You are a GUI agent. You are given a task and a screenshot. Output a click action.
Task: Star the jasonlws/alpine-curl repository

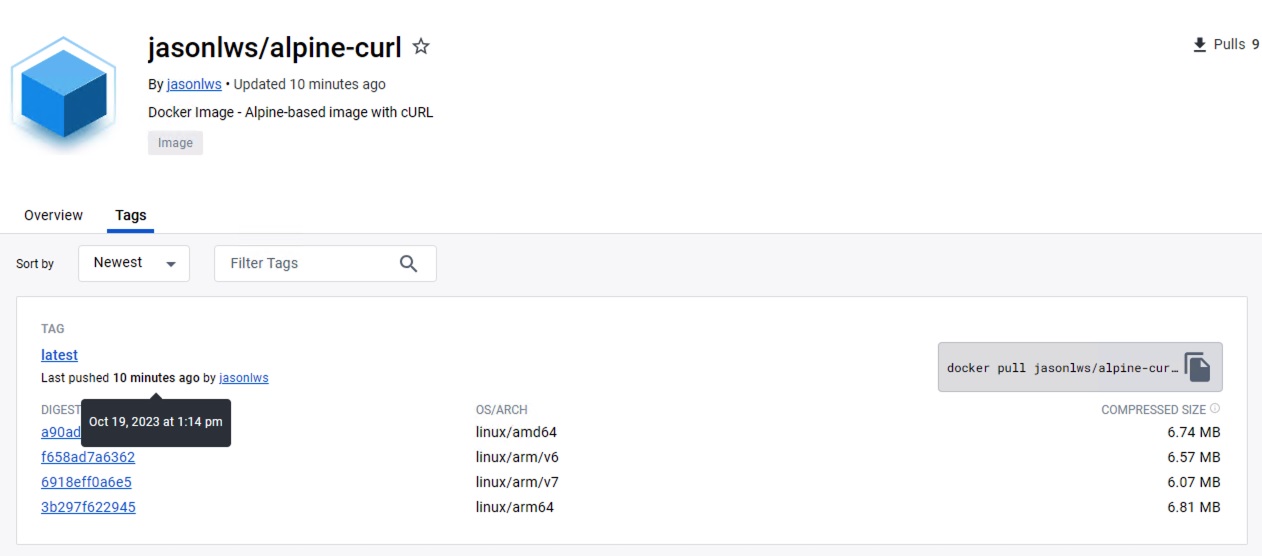click(421, 47)
